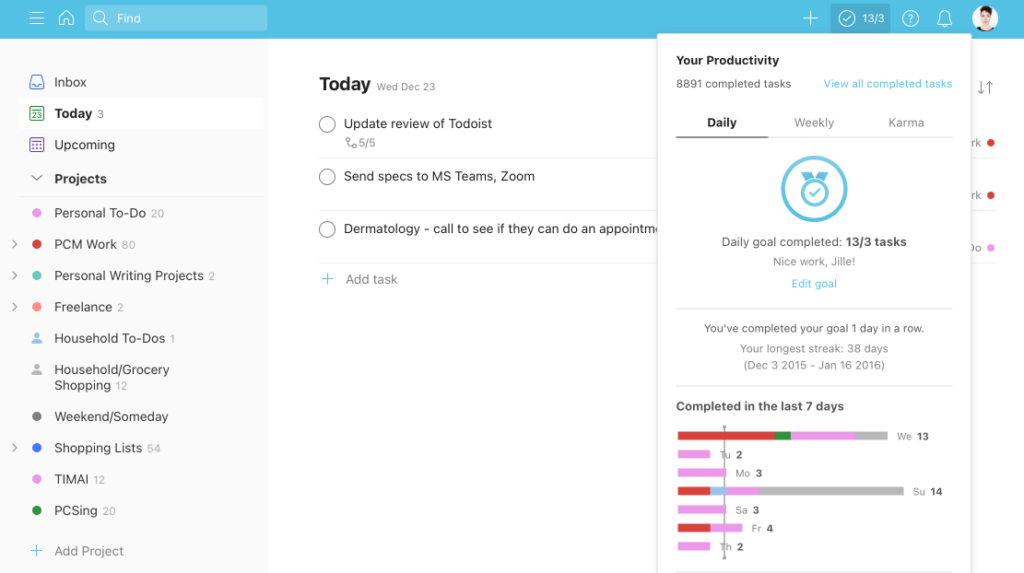
Task: Switch to the Daily tab
Action: click(x=722, y=123)
